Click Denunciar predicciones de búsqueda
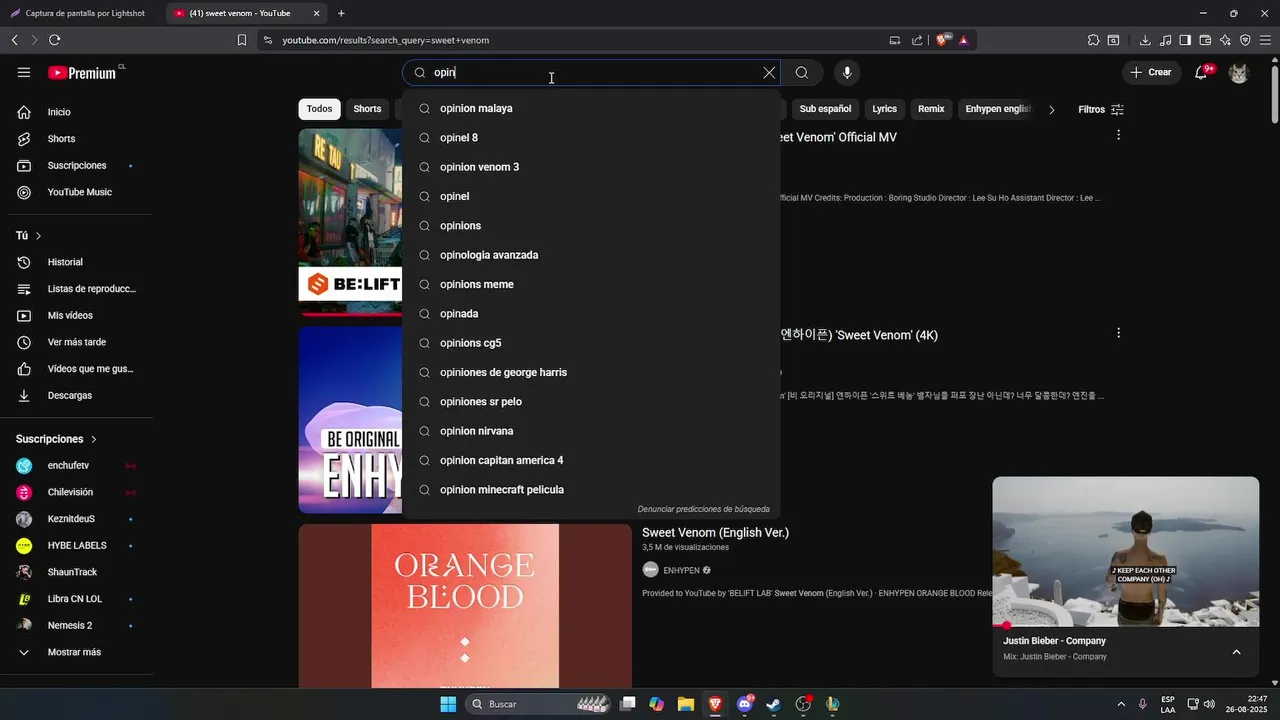Screen dimensions: 1280x720 coord(703,509)
